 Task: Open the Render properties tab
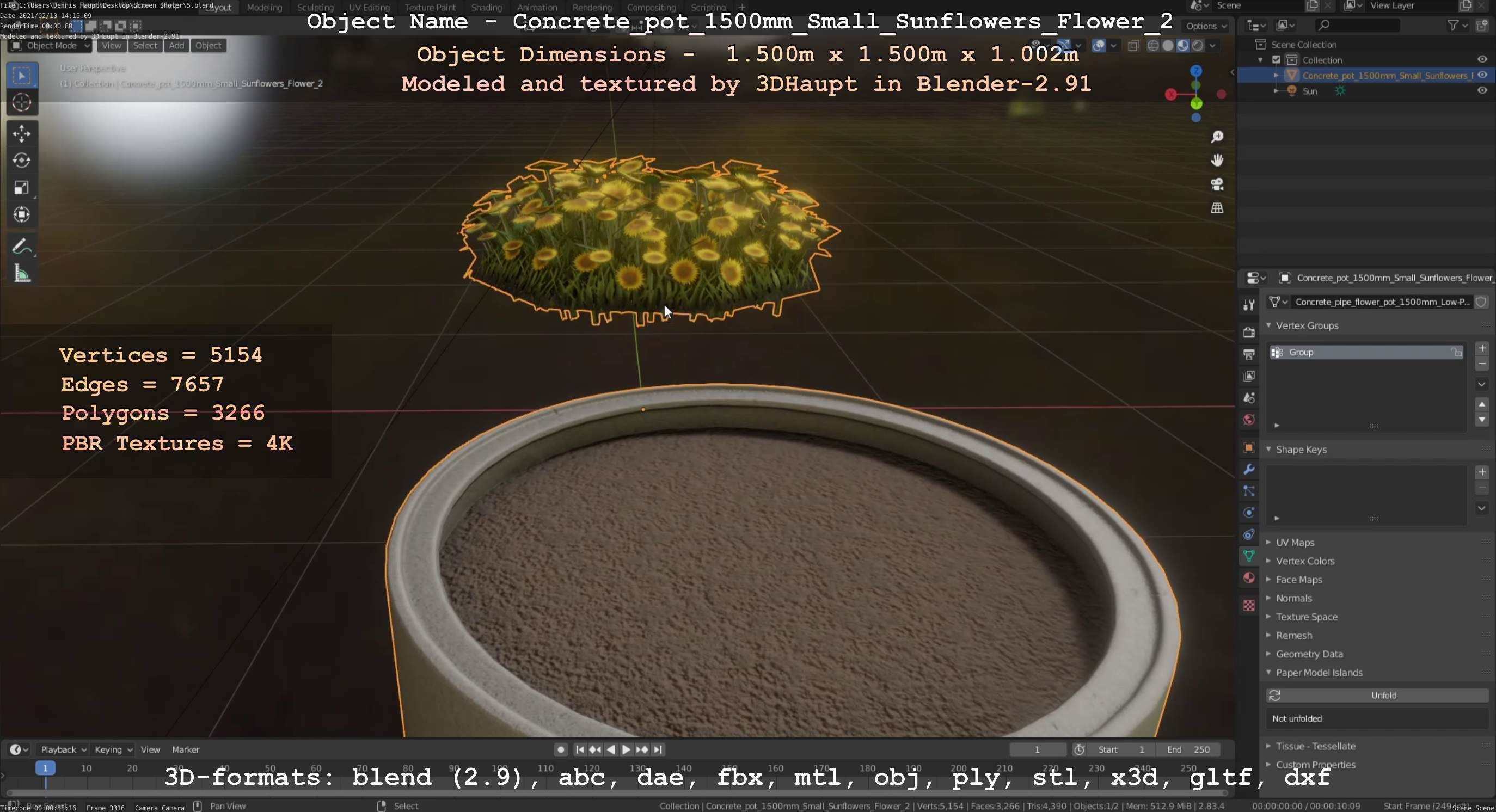1249,332
